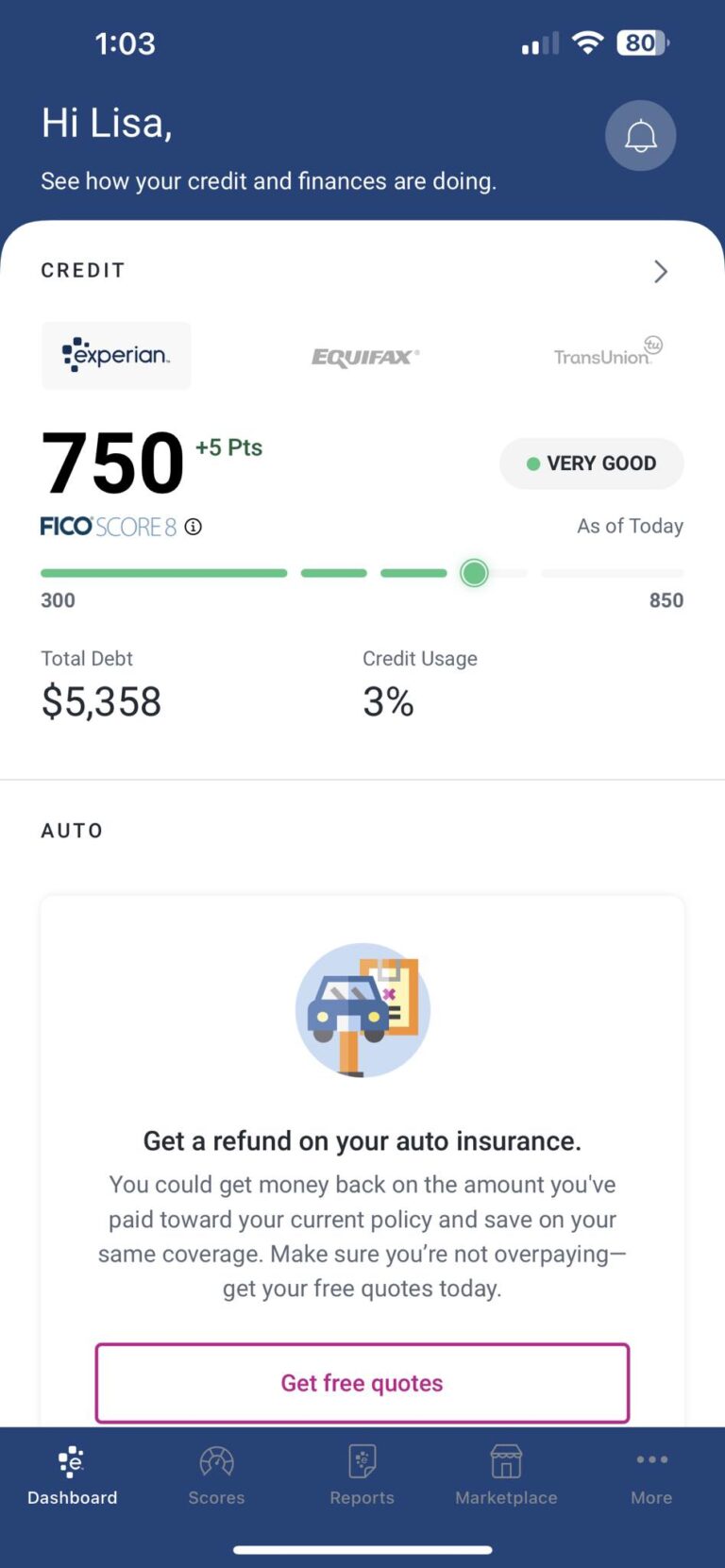Open the CREDIT section header
Viewport: 725px width, 1568px height.
[x=83, y=271]
